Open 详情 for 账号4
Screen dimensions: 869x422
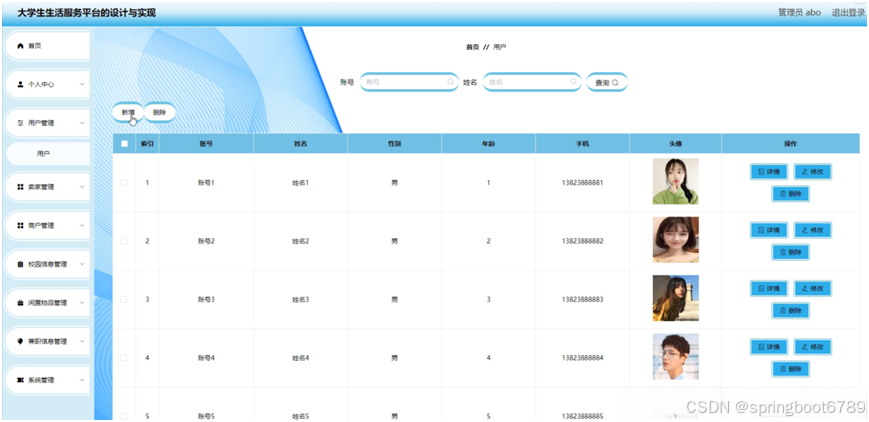[769, 347]
